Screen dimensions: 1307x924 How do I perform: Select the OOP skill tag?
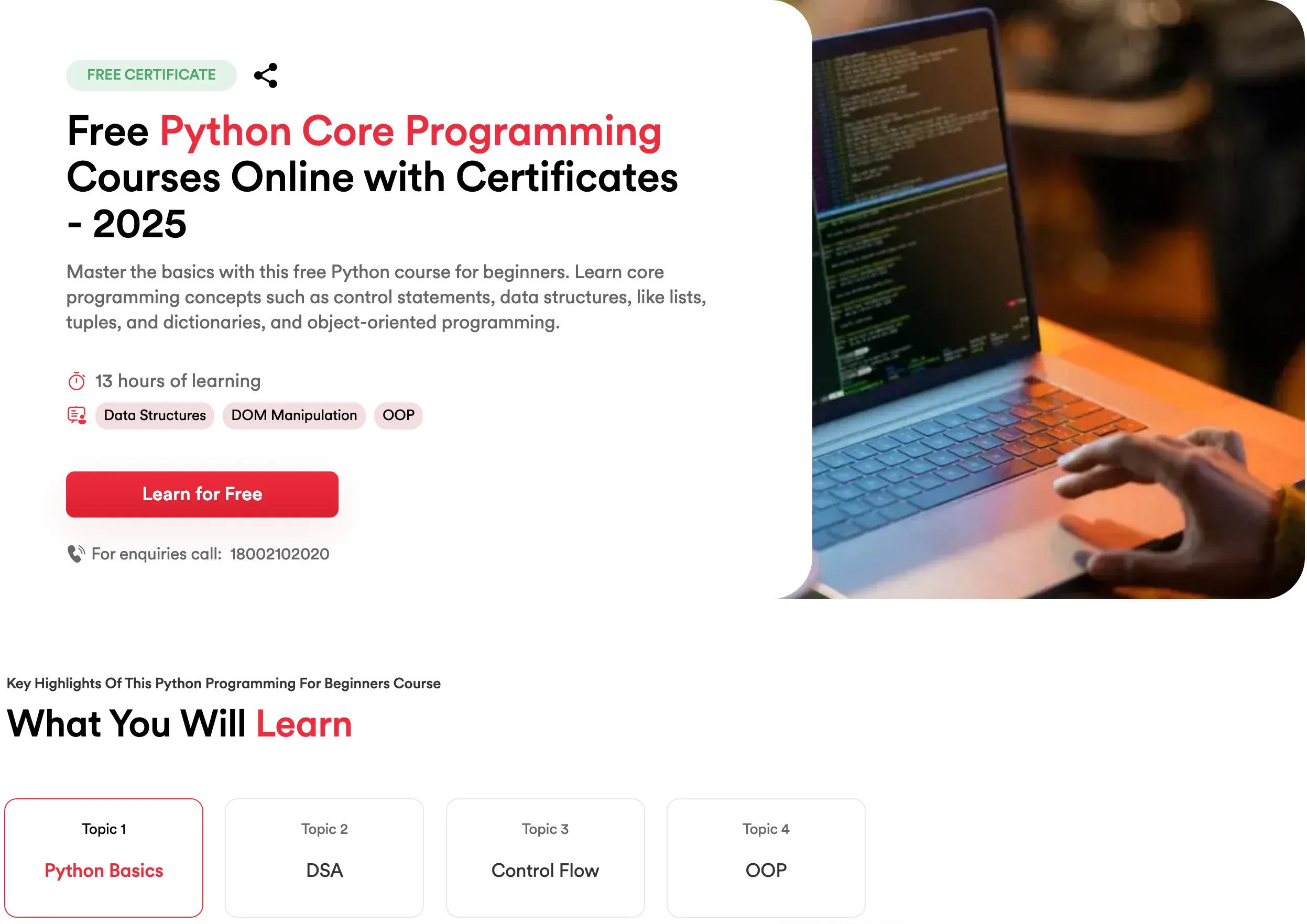click(398, 415)
